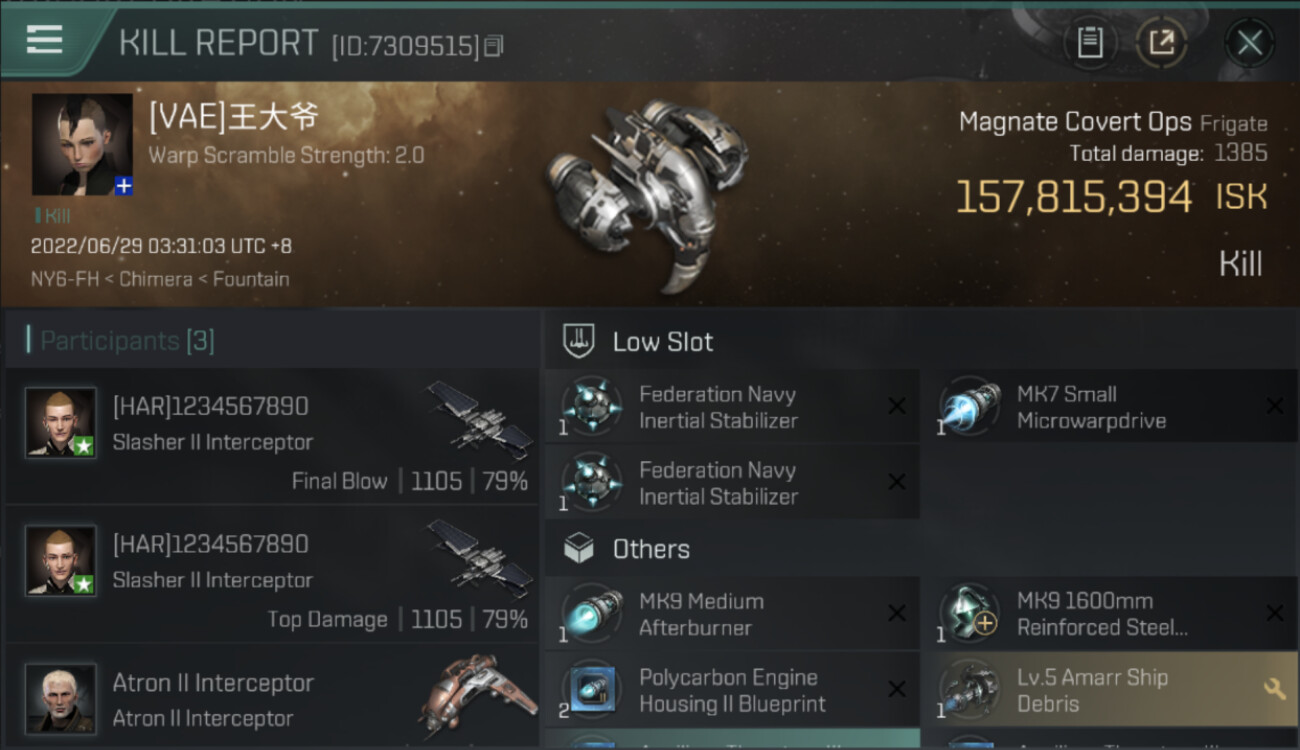Open NY6-FH system location link
This screenshot has width=1300, height=750.
[64, 279]
